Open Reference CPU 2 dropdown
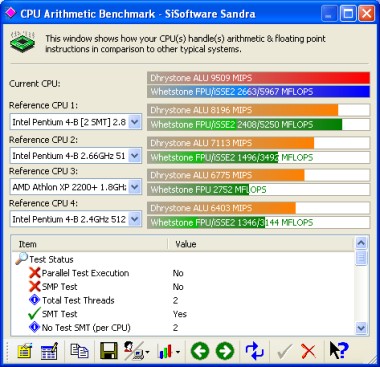The image size is (380, 367). point(135,155)
